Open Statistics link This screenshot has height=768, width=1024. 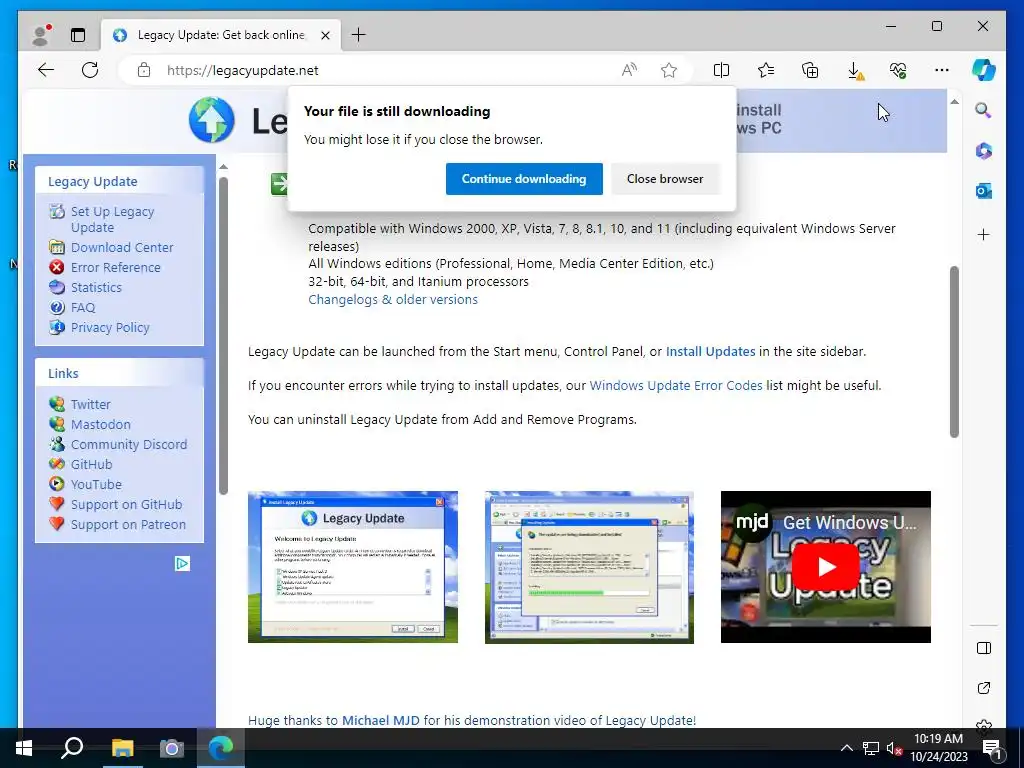(x=96, y=287)
